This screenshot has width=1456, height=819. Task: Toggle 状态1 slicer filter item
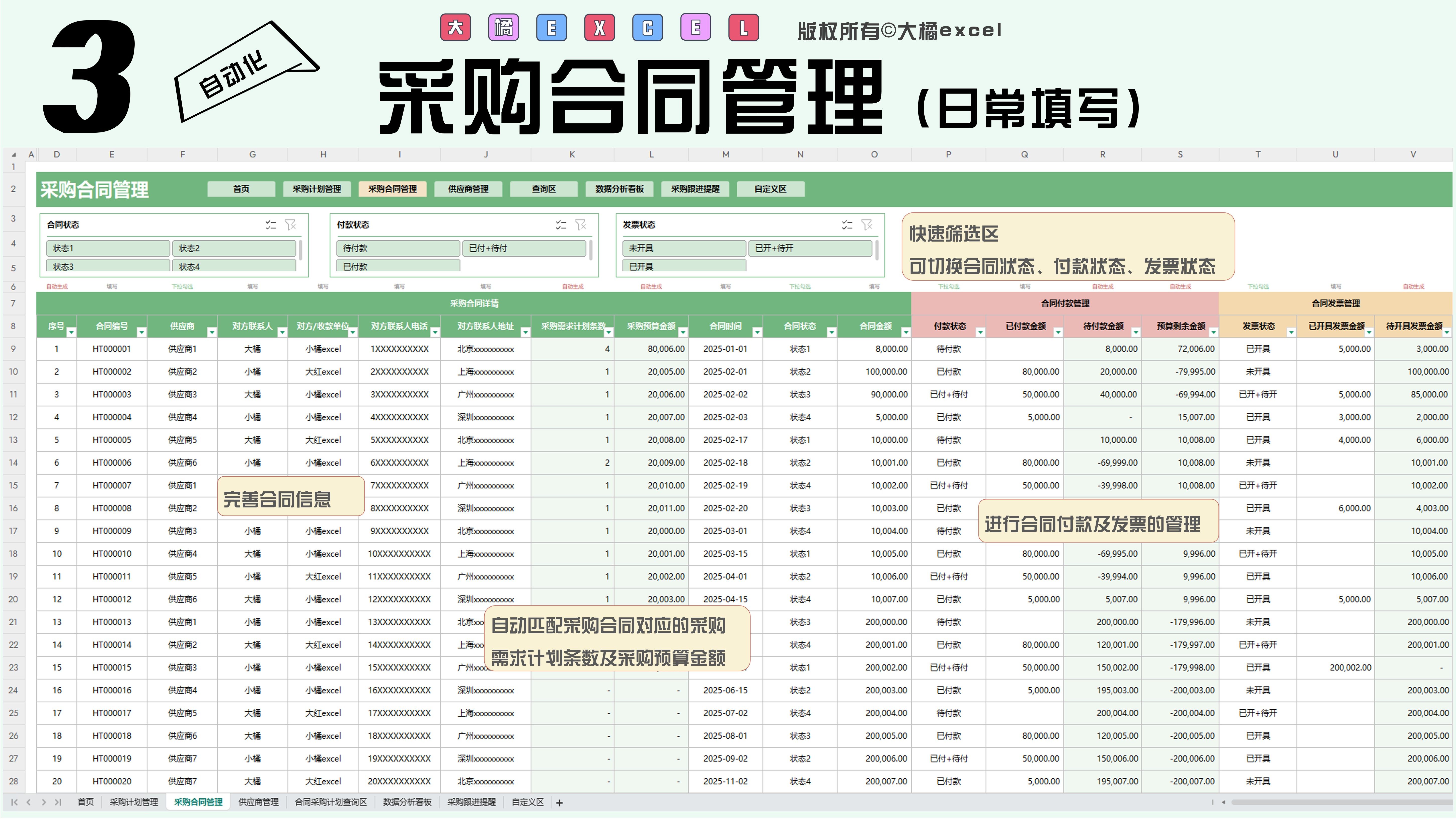click(x=108, y=248)
